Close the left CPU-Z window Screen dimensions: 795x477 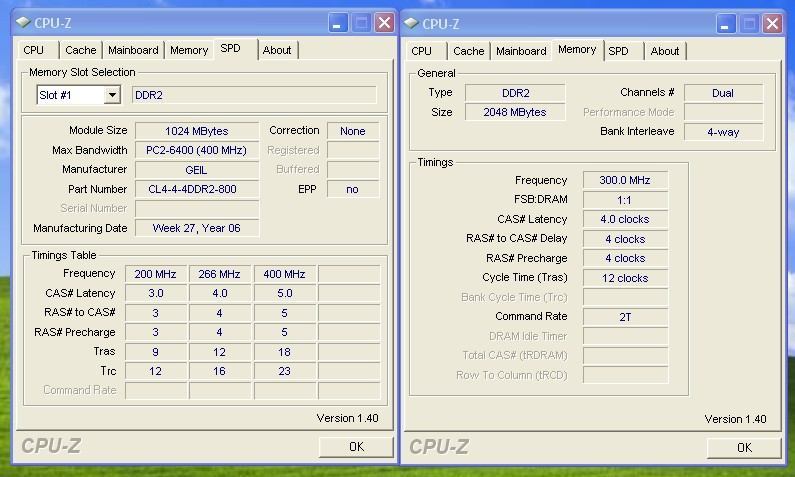(x=384, y=23)
